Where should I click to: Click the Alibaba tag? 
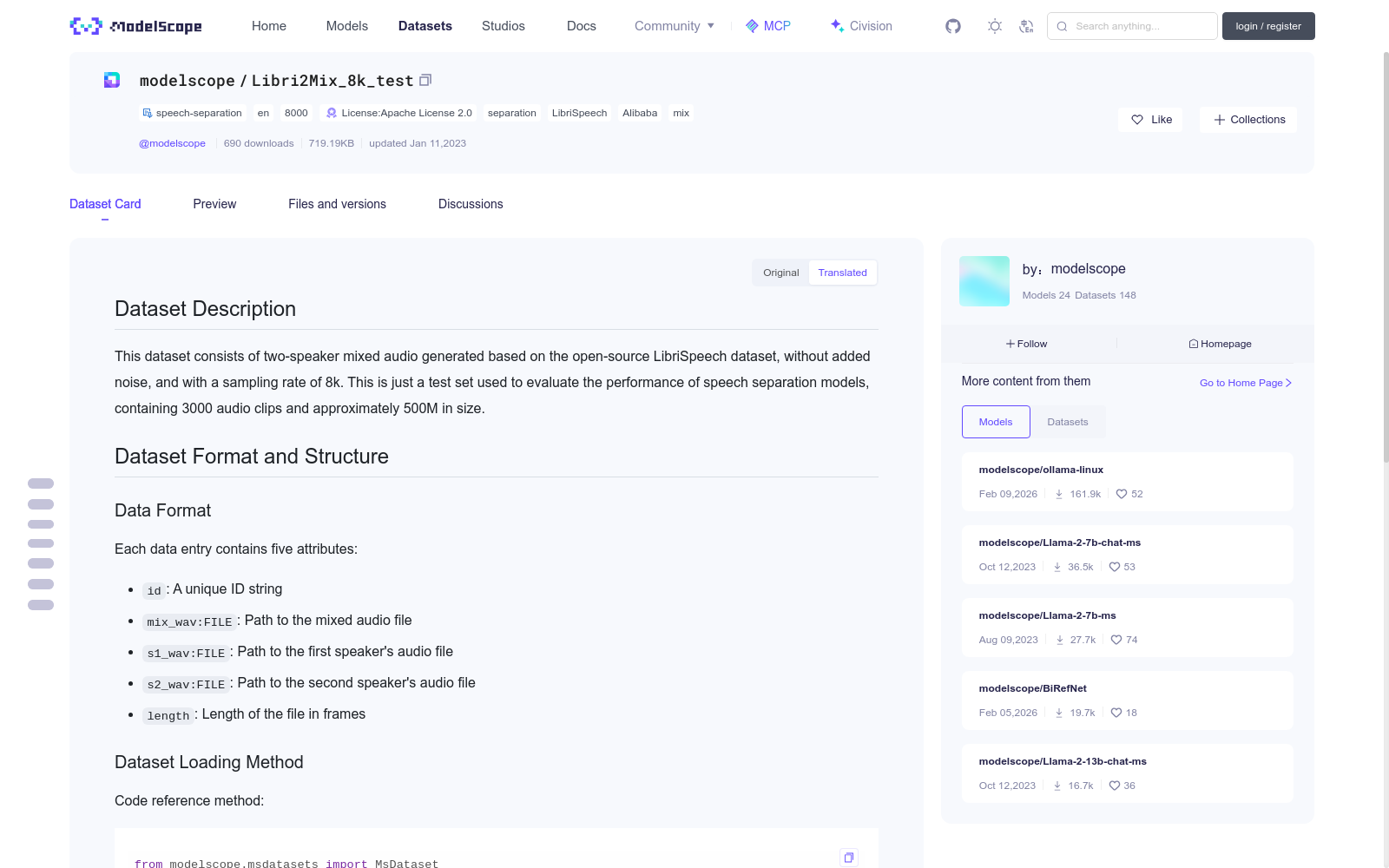tap(640, 113)
